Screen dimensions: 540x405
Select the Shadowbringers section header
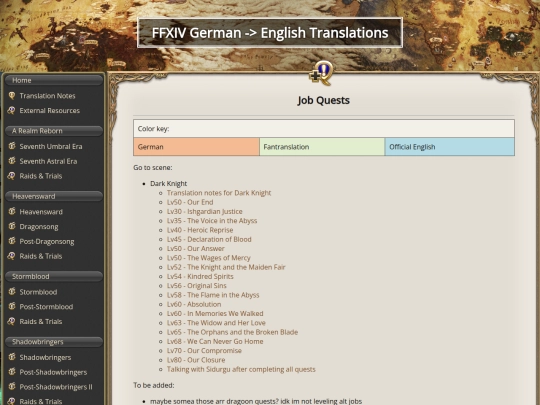click(54, 342)
